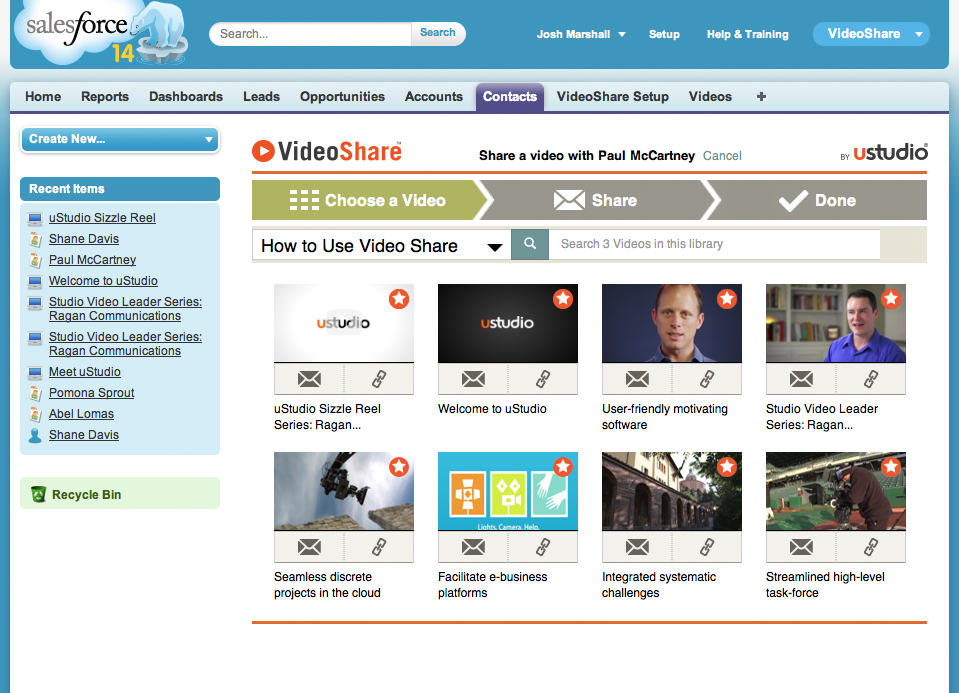Select the Contacts tab
Screen dimensions: 959x693
pos(510,97)
